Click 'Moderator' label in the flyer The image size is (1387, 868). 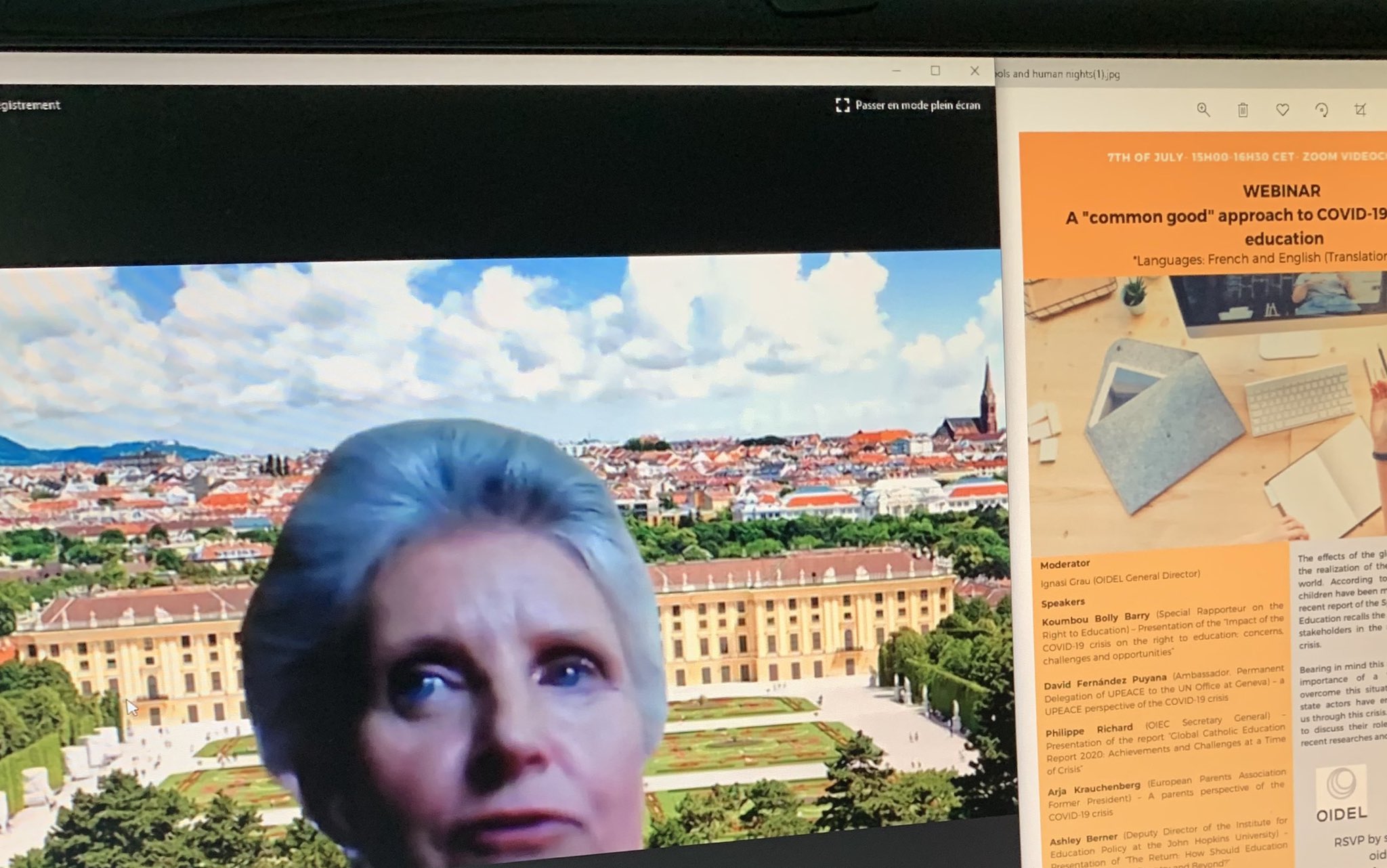coord(1065,564)
